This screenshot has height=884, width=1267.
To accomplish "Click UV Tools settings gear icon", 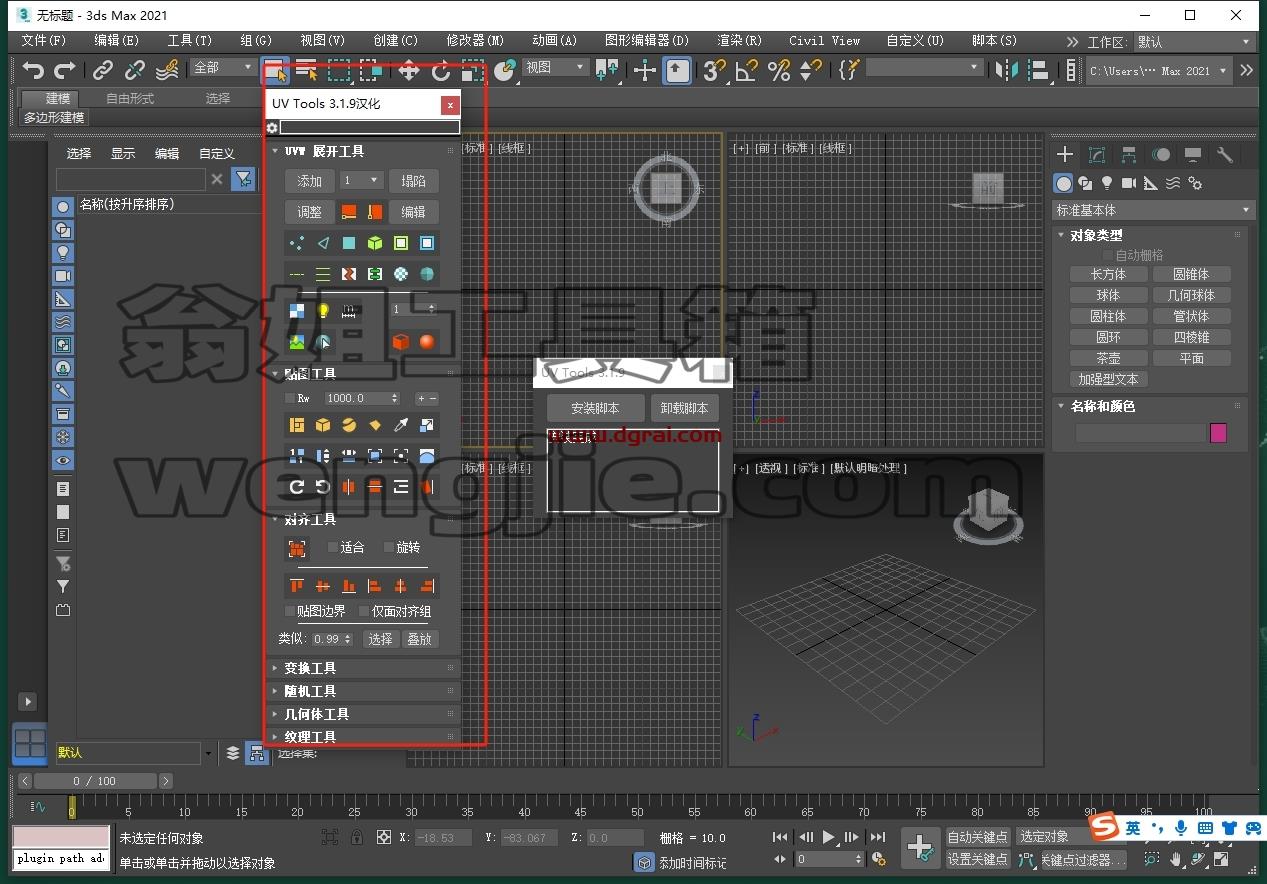I will coord(272,128).
